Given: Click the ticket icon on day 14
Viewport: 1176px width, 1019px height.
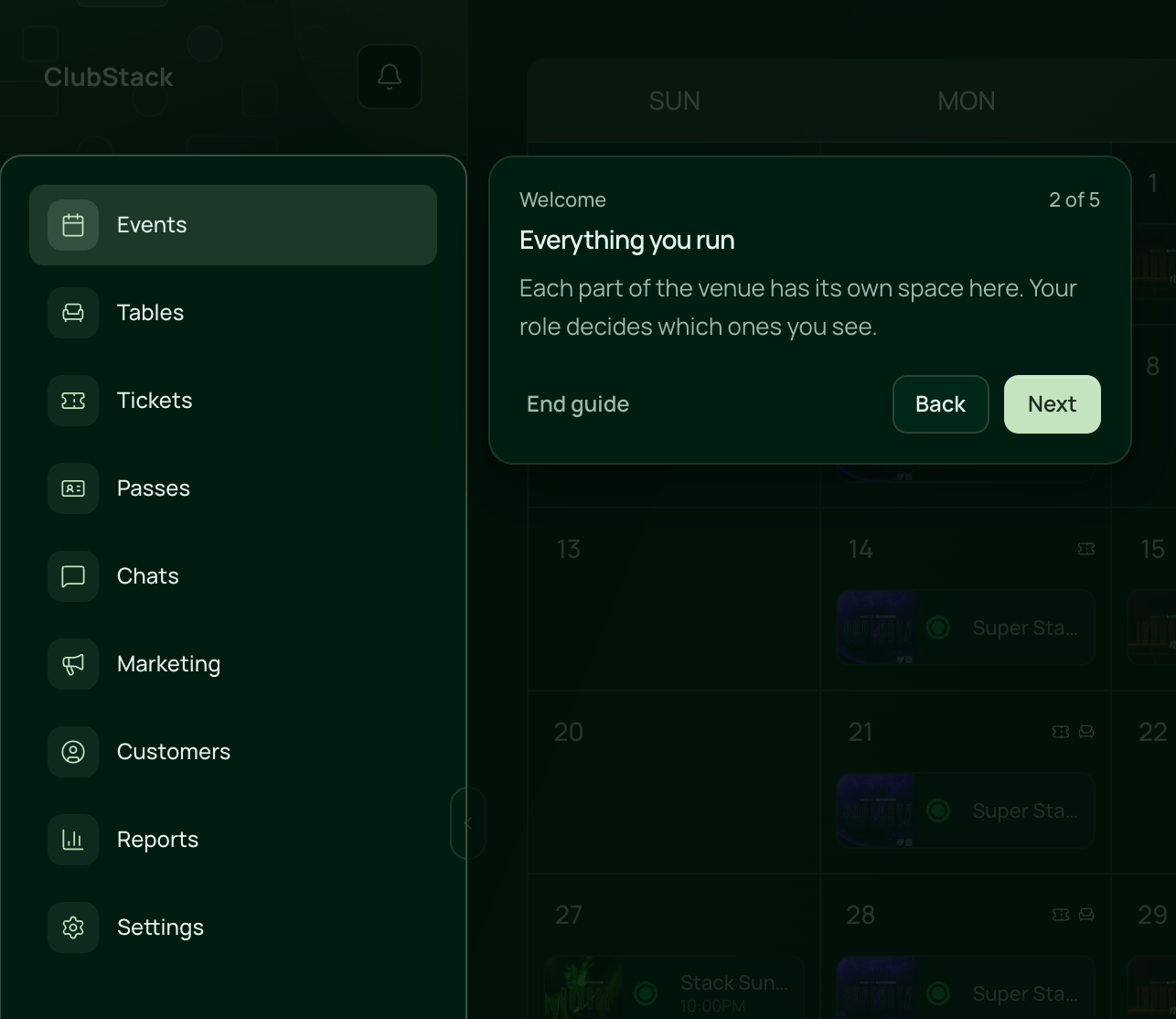Looking at the screenshot, I should tap(1086, 549).
